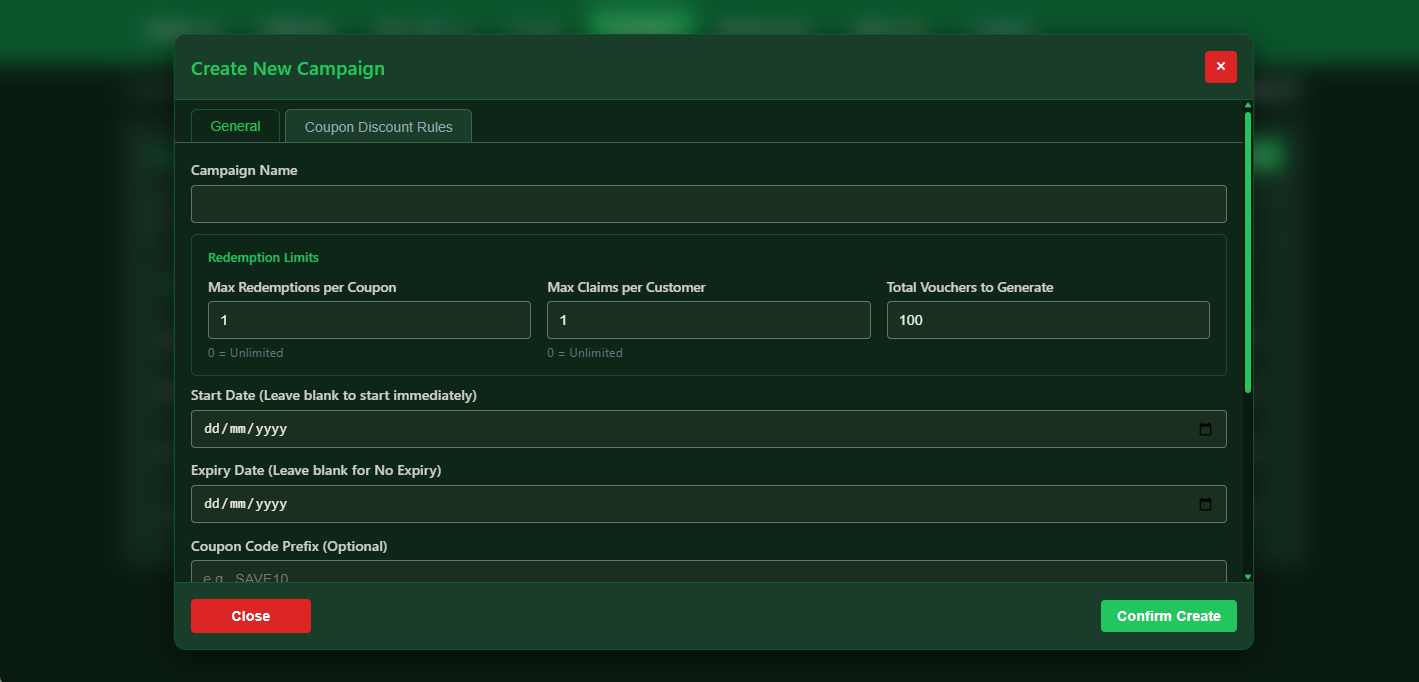Click the dialog scrollbar thumb
1419x682 pixels.
pos(1247,247)
